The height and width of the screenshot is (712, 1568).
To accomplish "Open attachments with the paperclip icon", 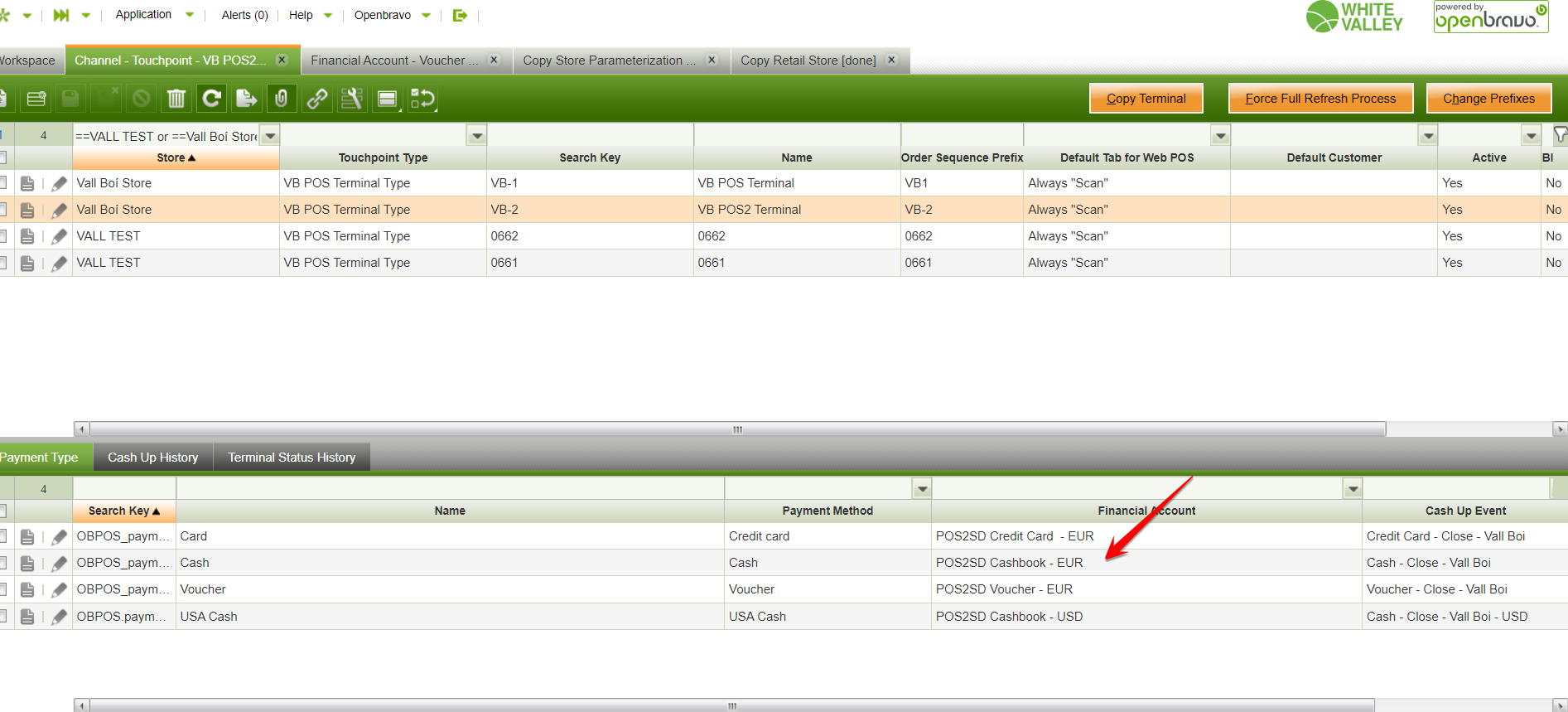I will 282,99.
